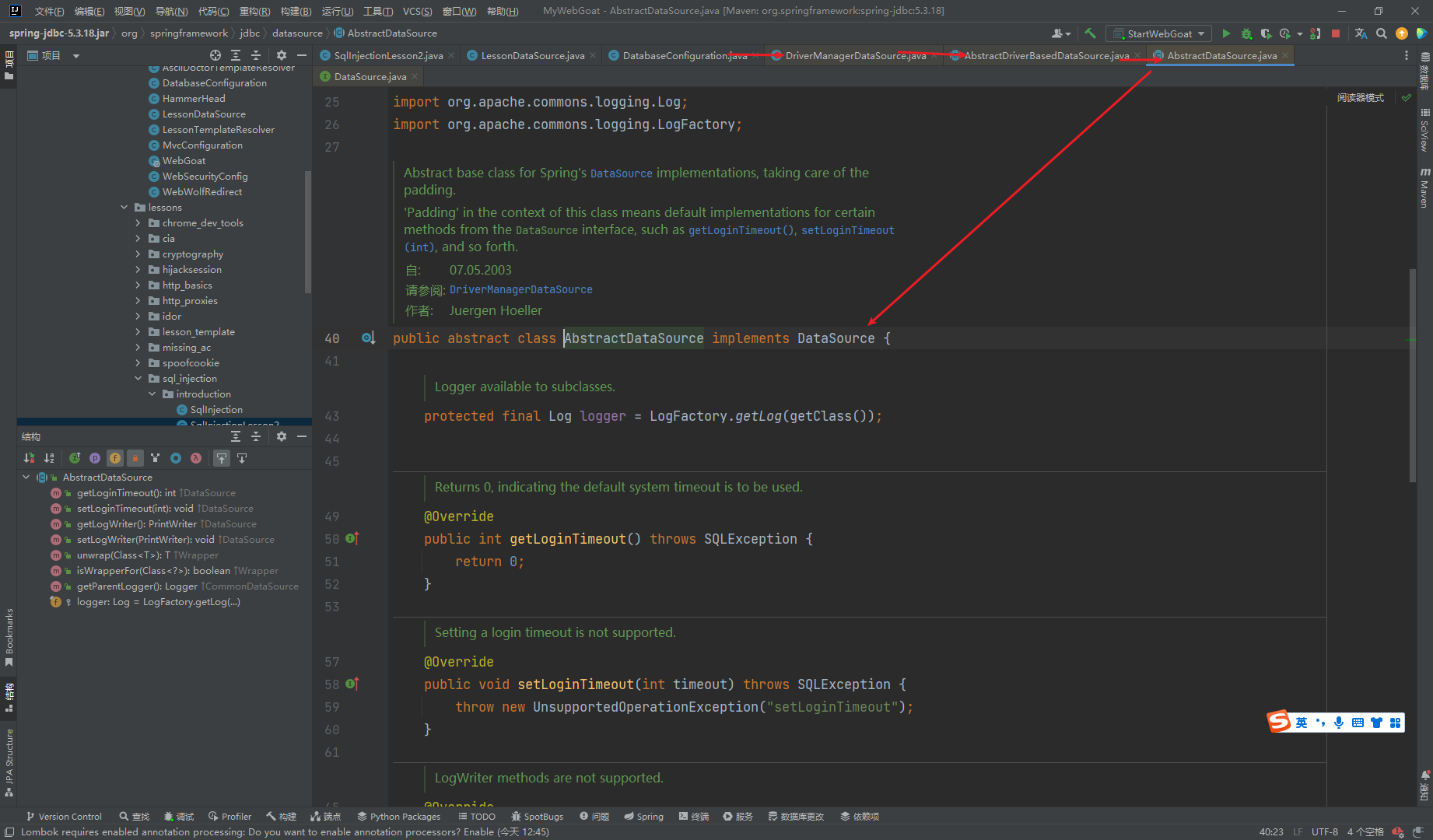
Task: Run the StartWebGoat configuration
Action: point(1226,33)
